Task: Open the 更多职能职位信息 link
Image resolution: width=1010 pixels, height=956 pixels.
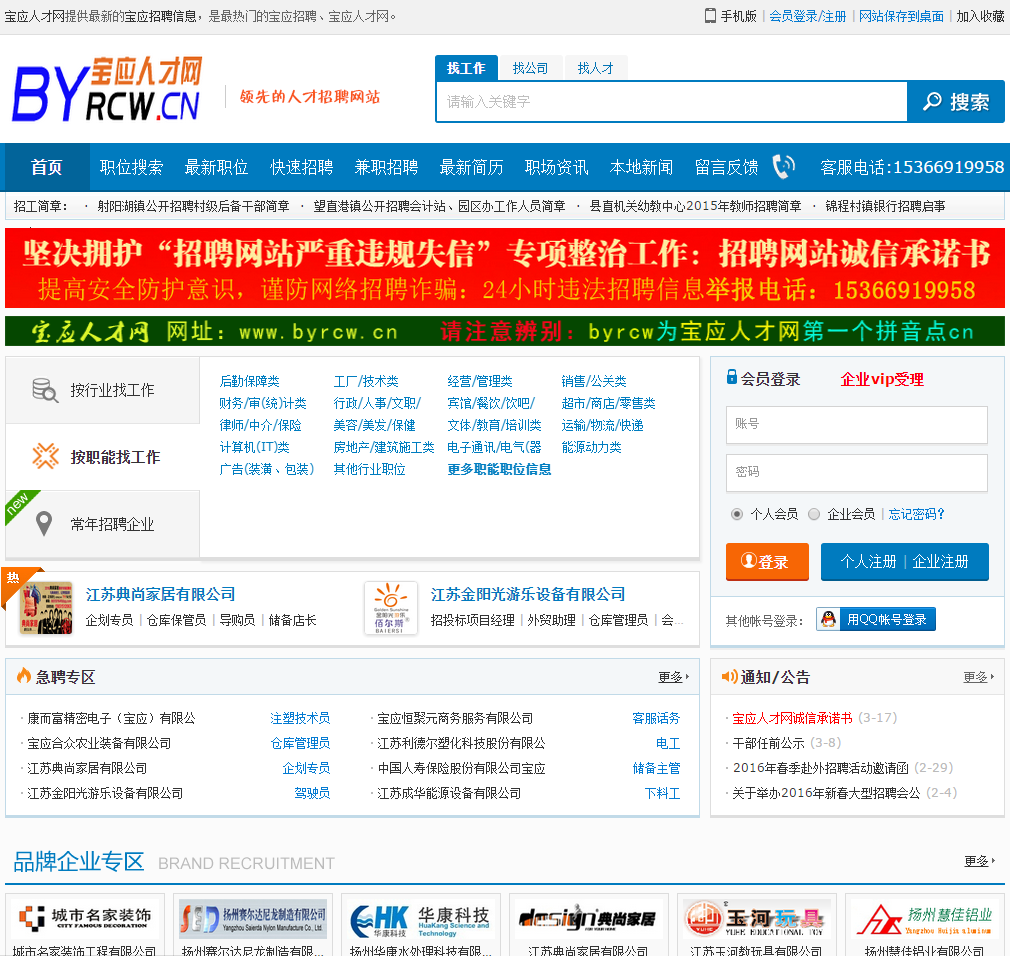Action: click(x=499, y=469)
